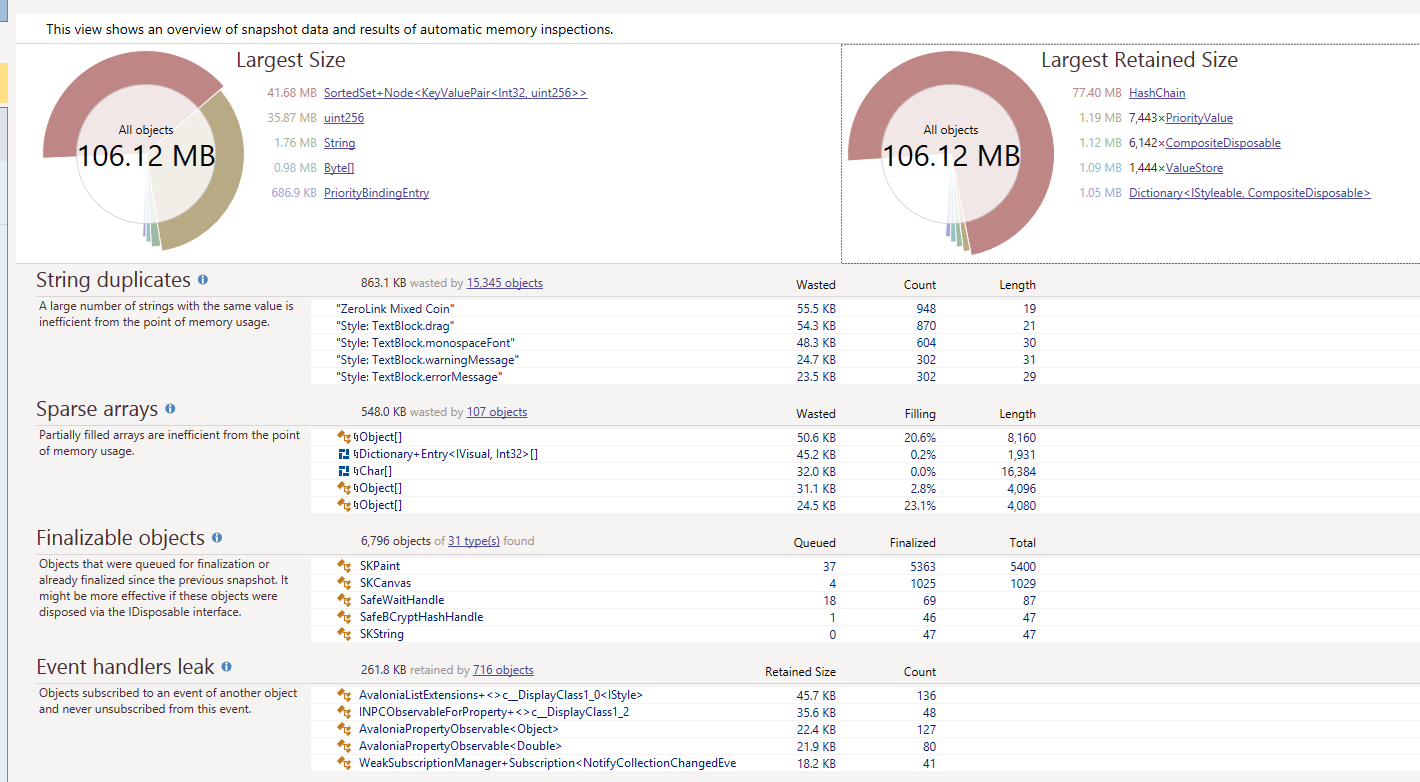Click the Queued column header under Finalizable objects
The width and height of the screenshot is (1420, 782).
(x=815, y=543)
